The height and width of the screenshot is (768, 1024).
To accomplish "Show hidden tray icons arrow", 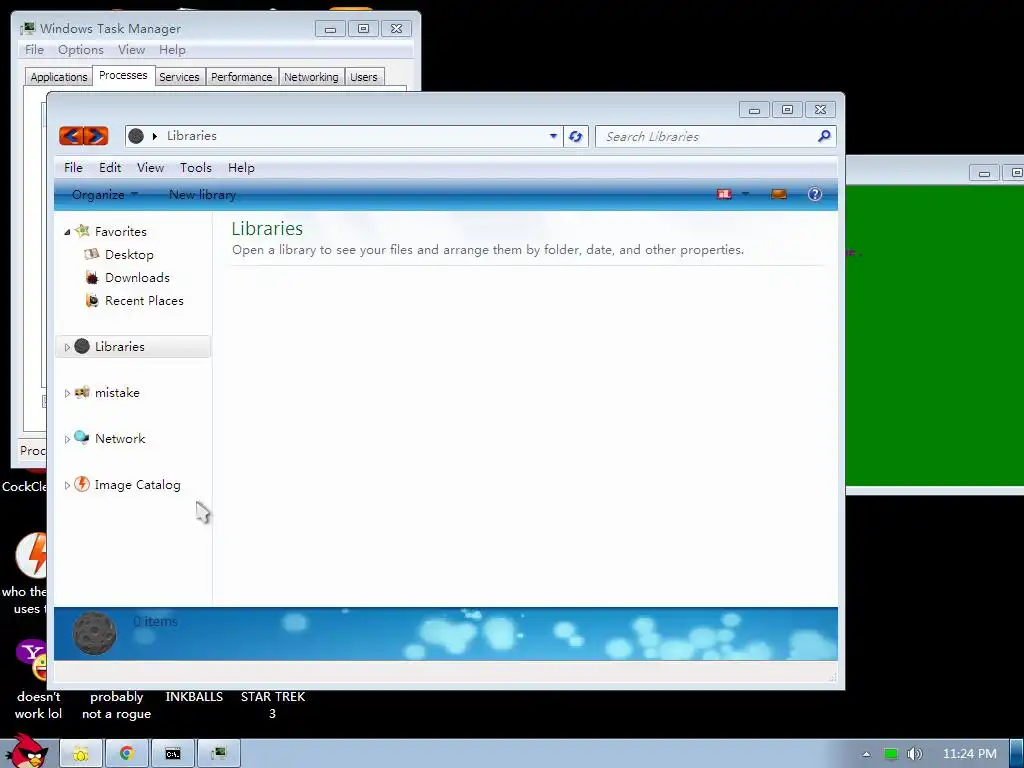I will pos(867,754).
